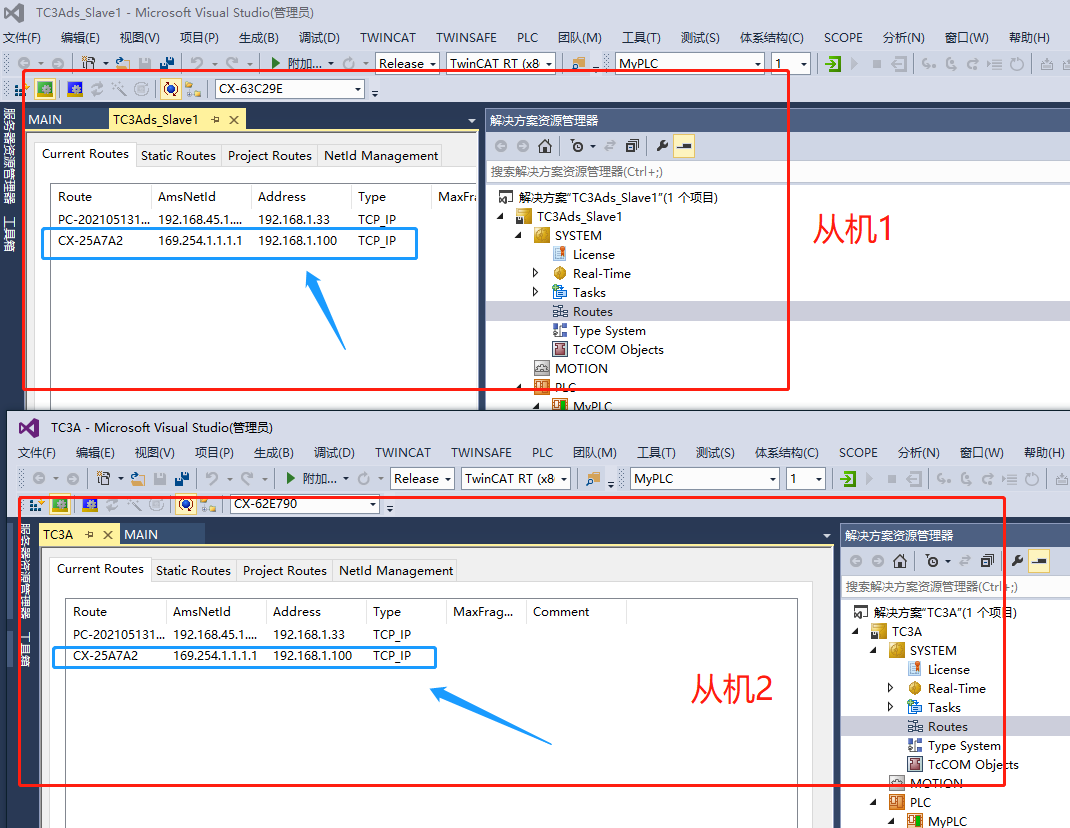Click the solution explorer search box in TC3A
Screen dimensions: 1070x828
point(955,586)
